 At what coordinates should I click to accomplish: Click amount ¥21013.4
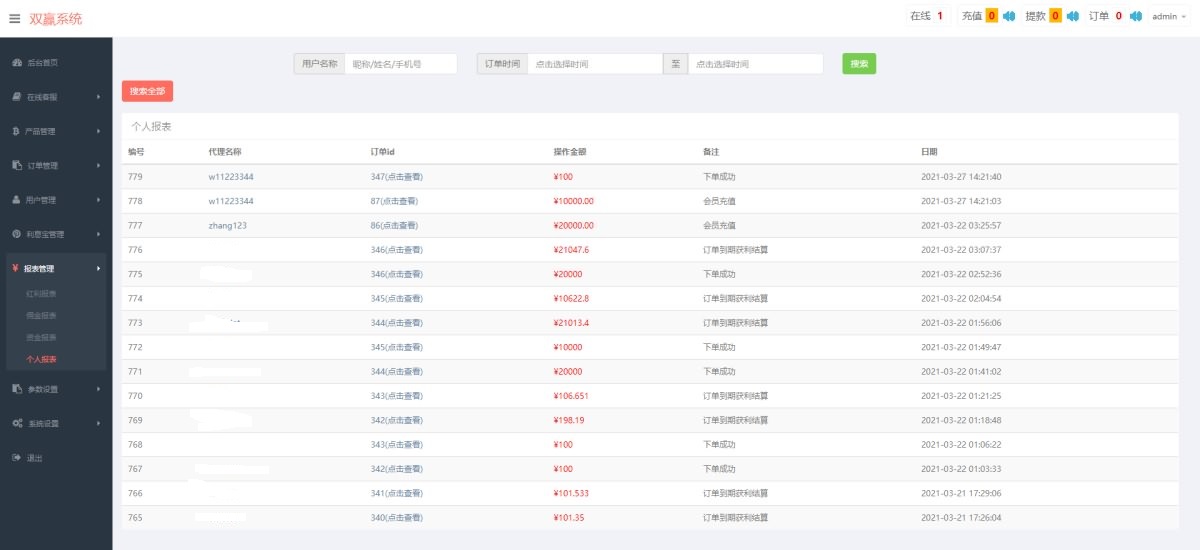571,322
